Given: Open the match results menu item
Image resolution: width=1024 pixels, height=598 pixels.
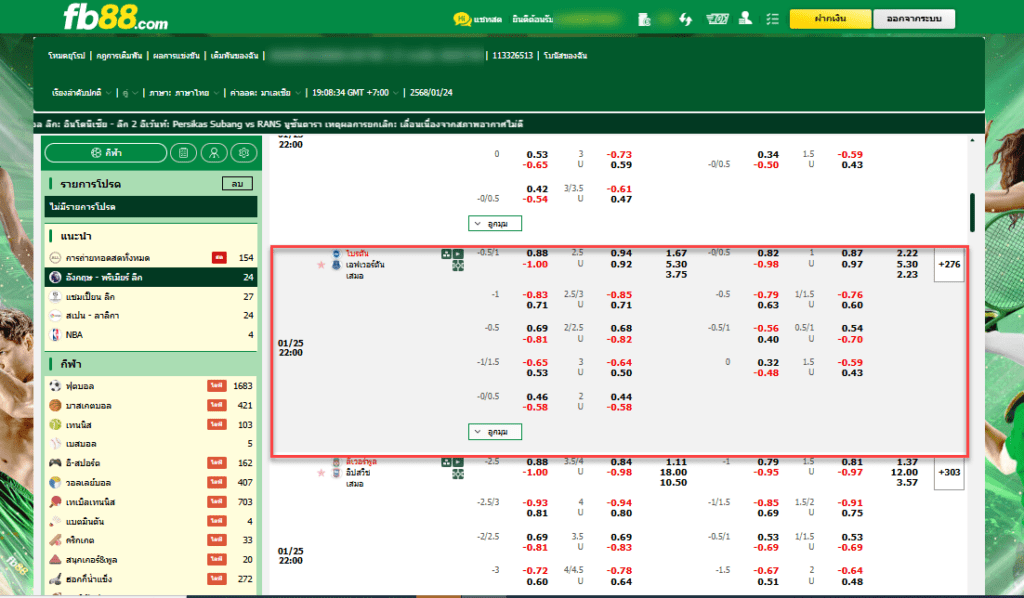Looking at the screenshot, I should 176,55.
